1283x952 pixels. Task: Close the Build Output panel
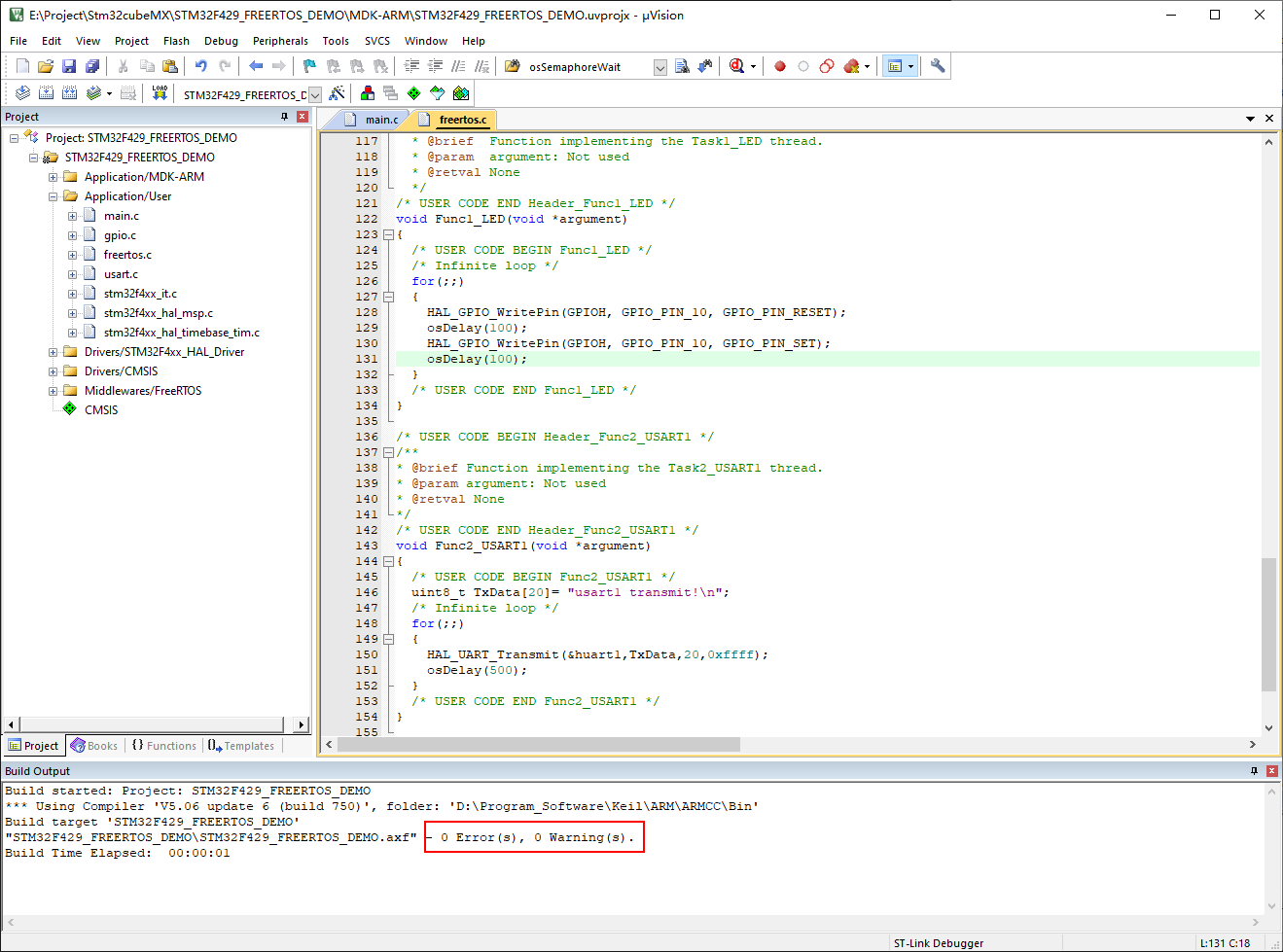pyautogui.click(x=1271, y=771)
